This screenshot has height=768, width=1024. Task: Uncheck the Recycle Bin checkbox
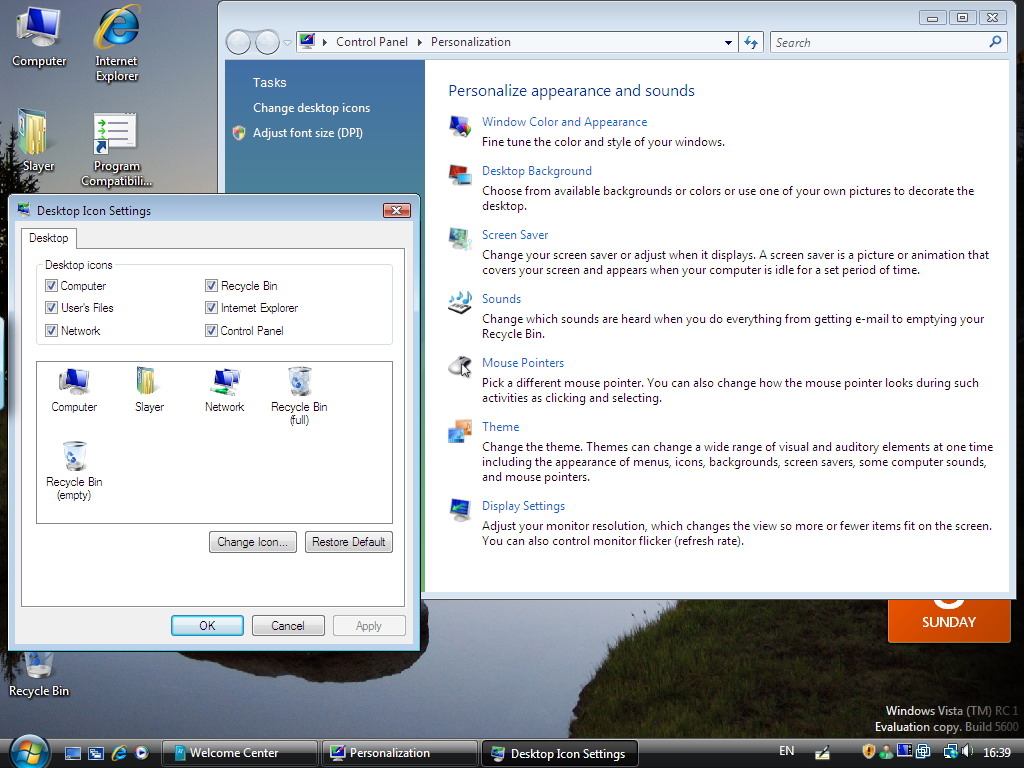coord(211,285)
